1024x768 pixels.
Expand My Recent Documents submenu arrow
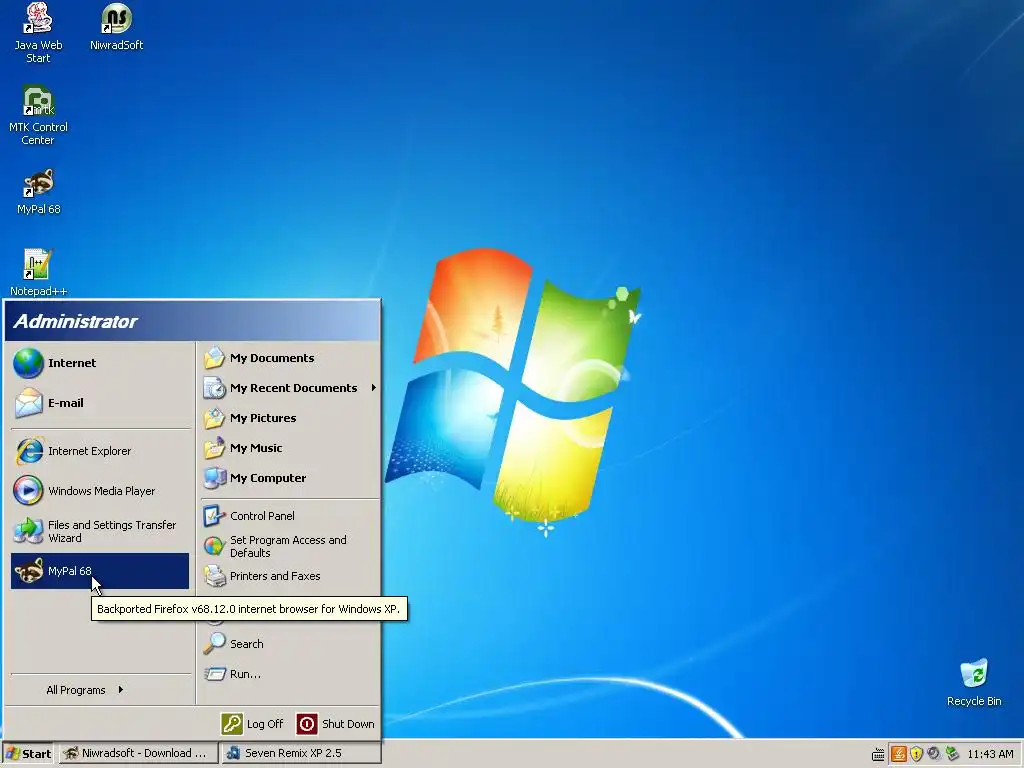(x=374, y=388)
